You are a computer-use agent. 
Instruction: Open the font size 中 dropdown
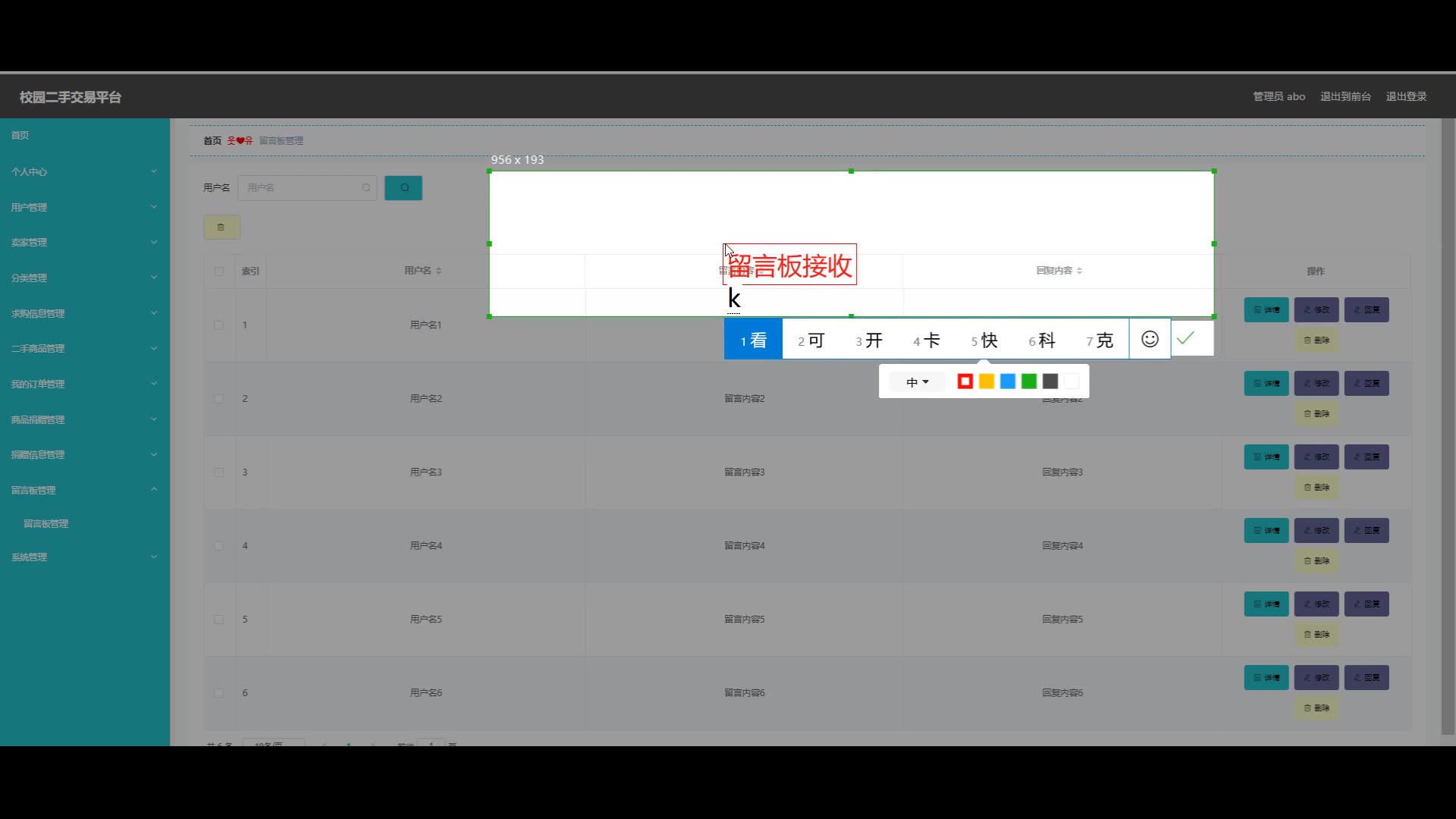[x=917, y=382]
